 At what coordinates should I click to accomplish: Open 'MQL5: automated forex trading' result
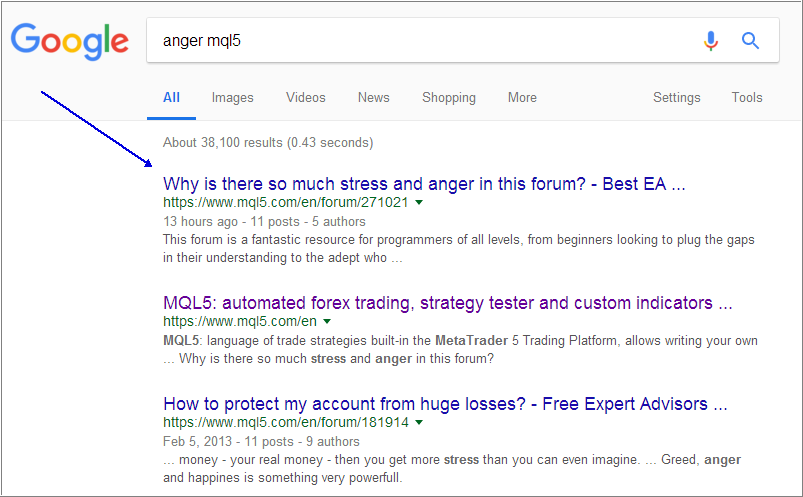point(447,303)
